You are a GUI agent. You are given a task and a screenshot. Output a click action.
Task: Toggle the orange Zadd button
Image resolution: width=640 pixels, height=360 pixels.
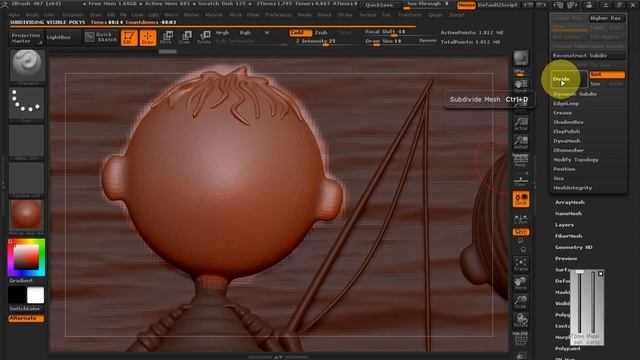301,33
